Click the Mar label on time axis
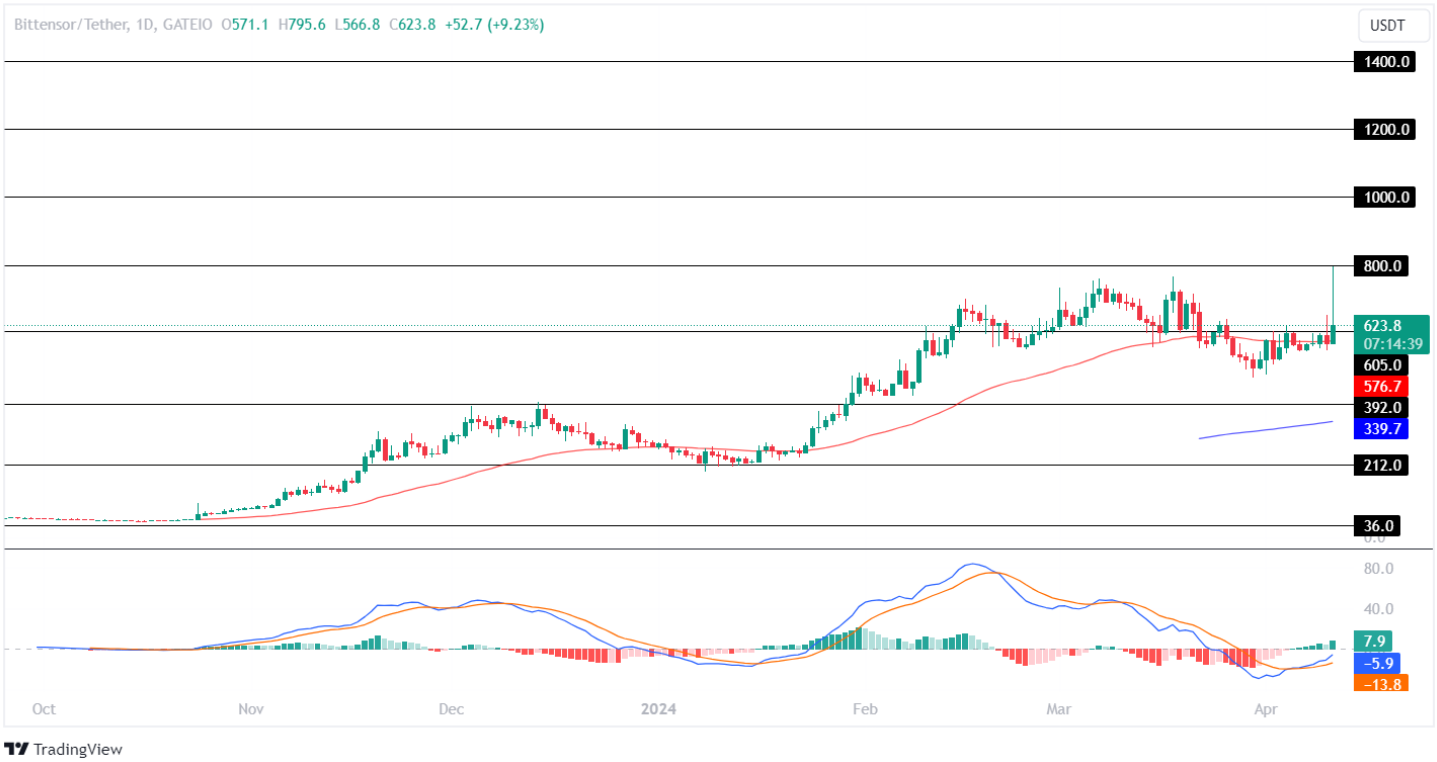The image size is (1437, 762). click(1058, 709)
